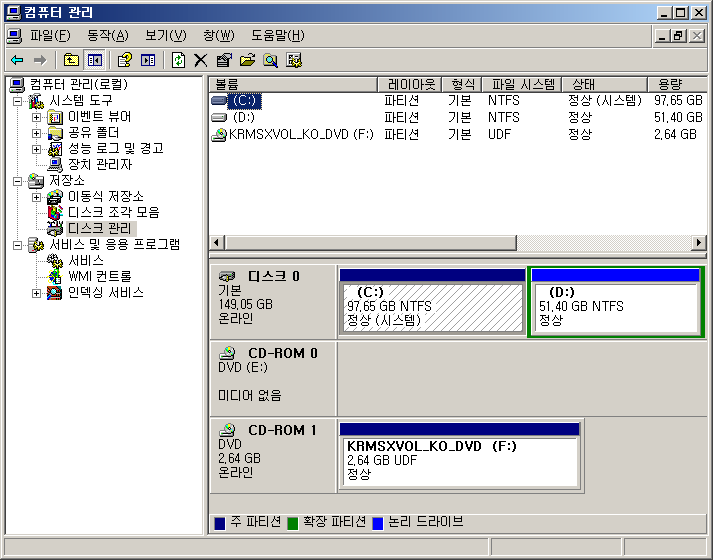Sort by the 볼륨 column header
Image resolution: width=713 pixels, height=560 pixels.
293,85
